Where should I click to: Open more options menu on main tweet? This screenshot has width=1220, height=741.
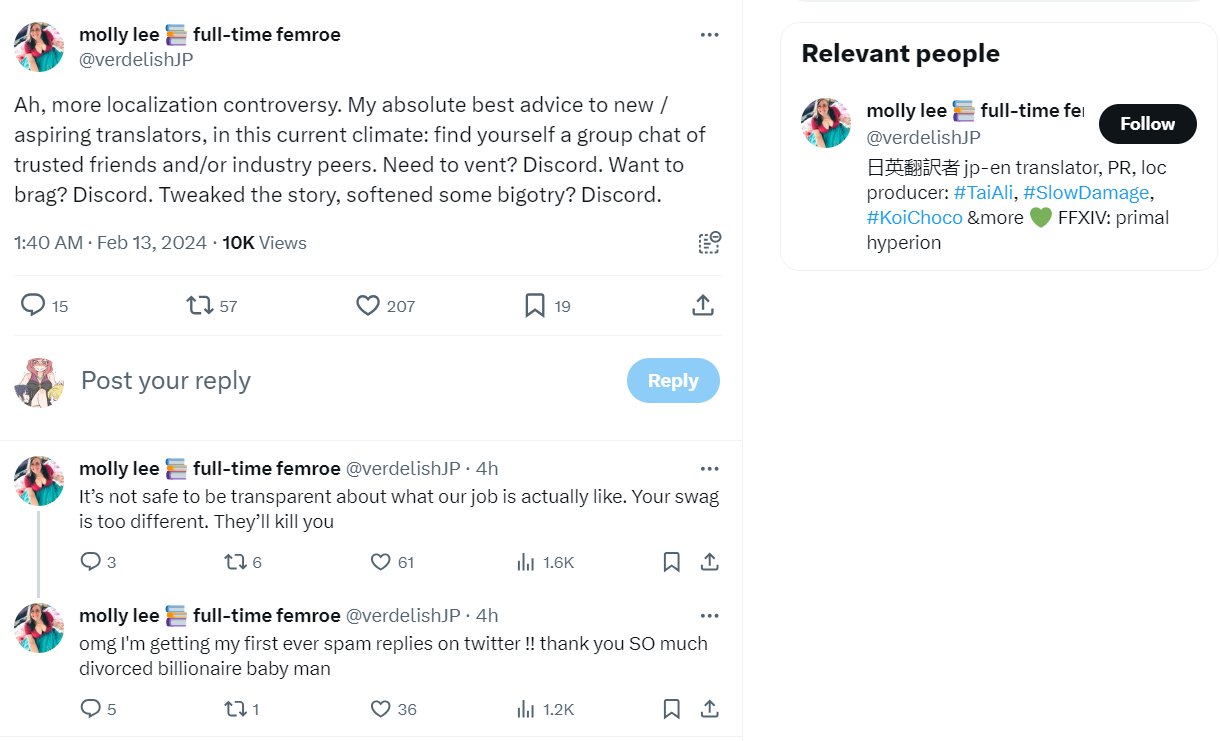(709, 34)
